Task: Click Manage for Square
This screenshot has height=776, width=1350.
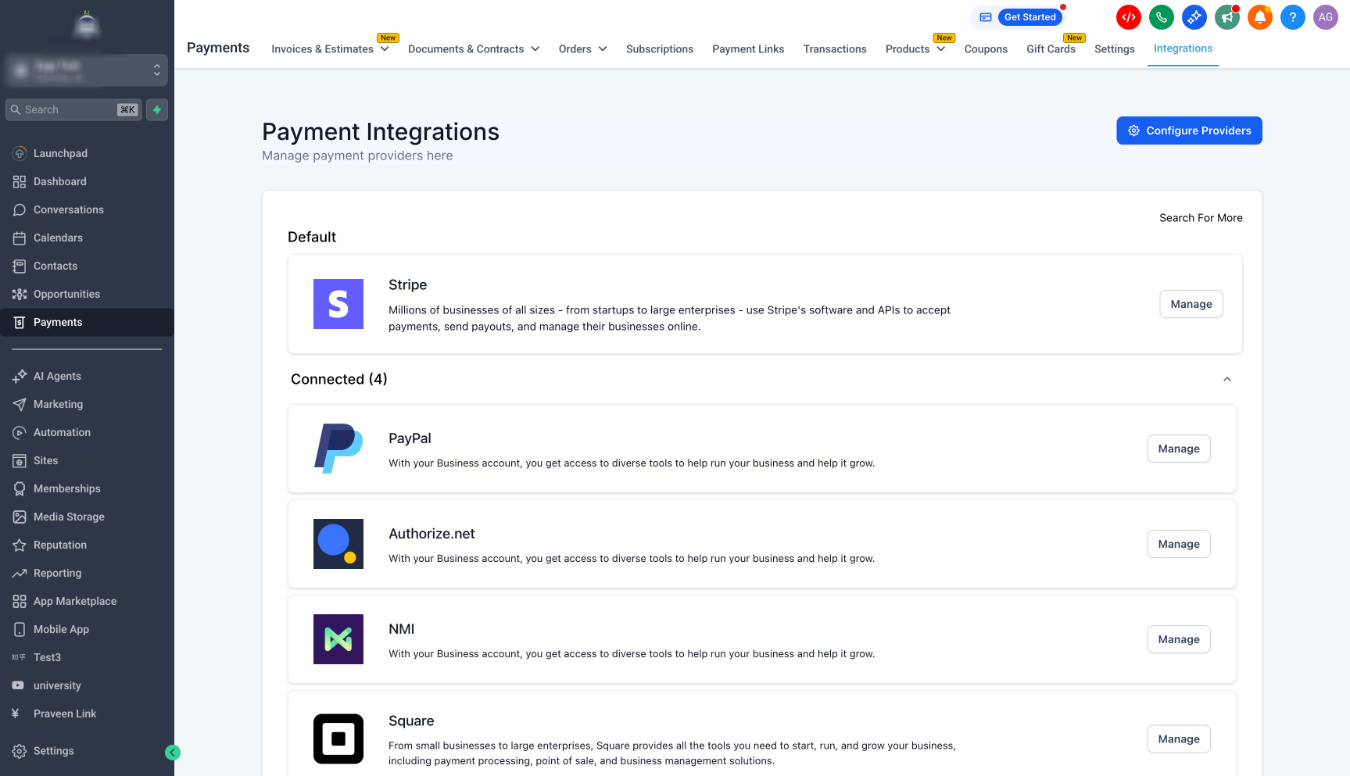Action: point(1179,739)
